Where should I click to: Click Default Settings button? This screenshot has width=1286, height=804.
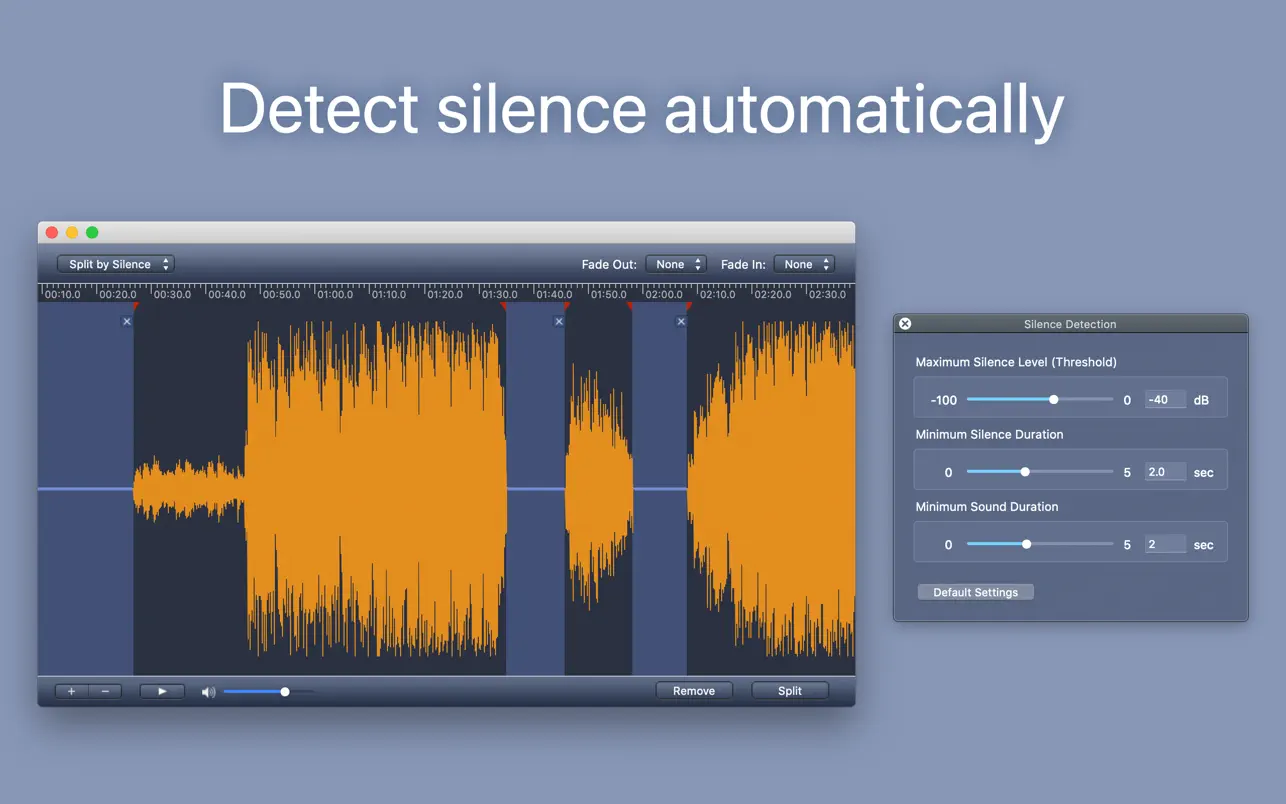pyautogui.click(x=975, y=592)
